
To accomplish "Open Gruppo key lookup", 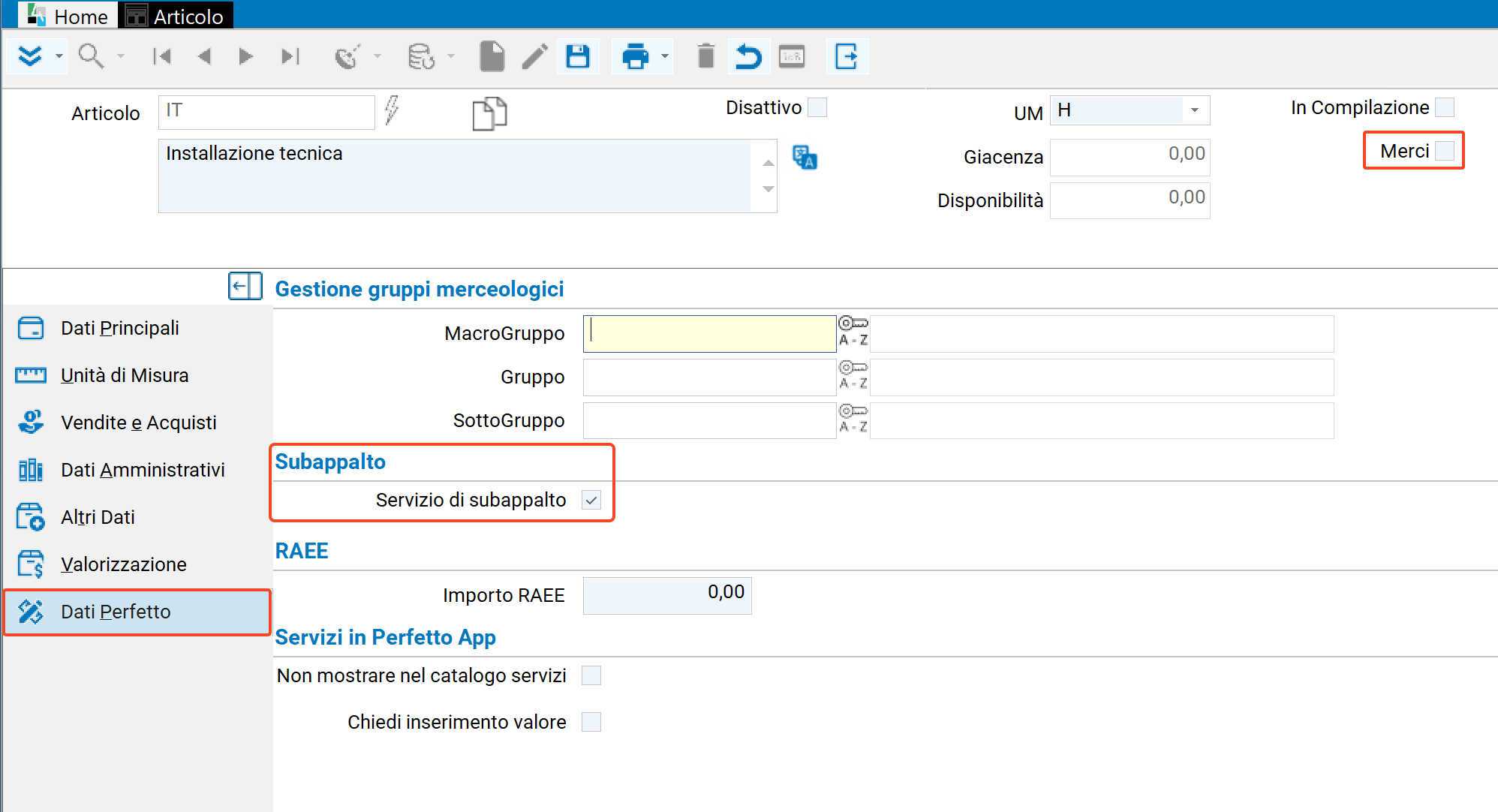I will click(x=853, y=374).
